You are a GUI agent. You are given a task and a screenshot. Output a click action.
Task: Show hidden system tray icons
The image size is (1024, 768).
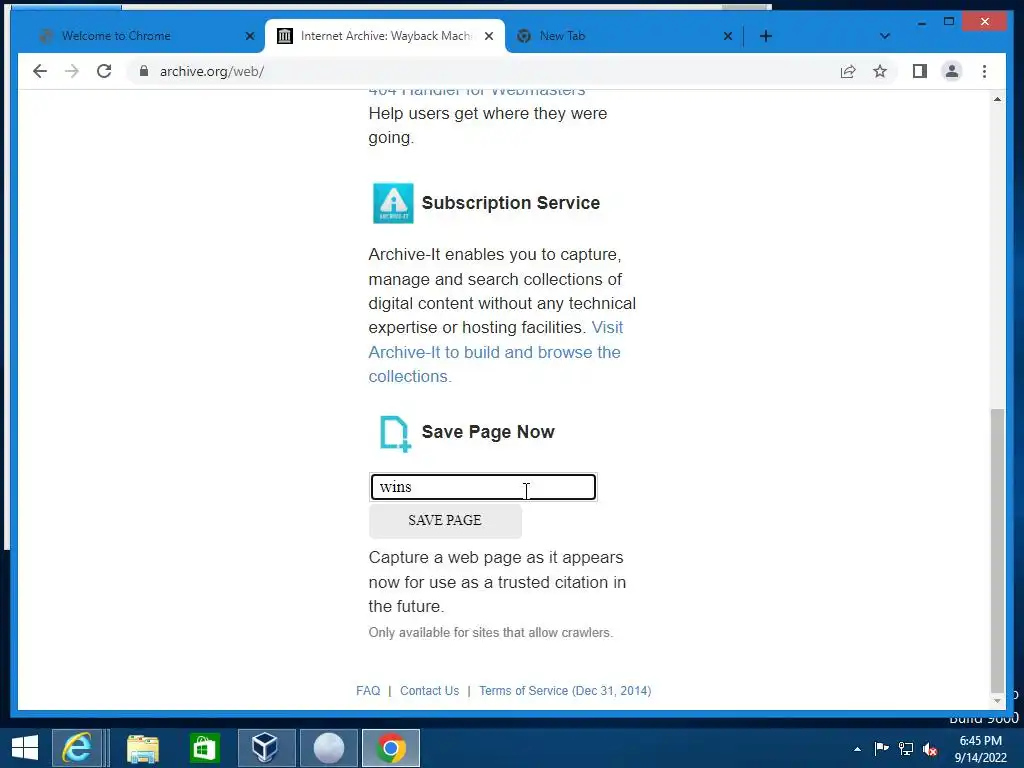click(x=857, y=749)
